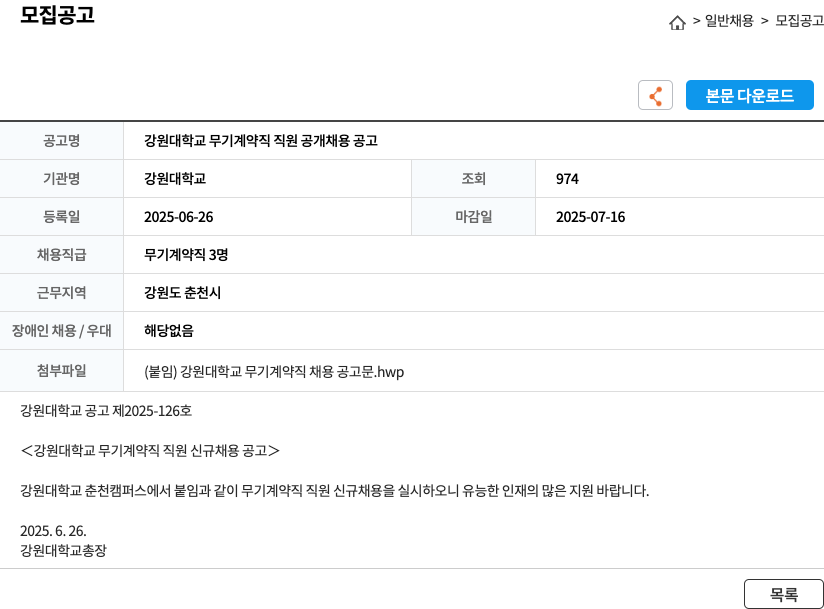
Task: Click the notice number 제2025-126호 line
Action: (x=106, y=411)
